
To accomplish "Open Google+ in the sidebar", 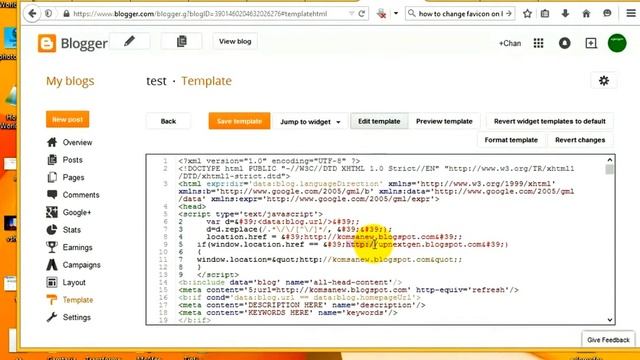I will coord(77,213).
